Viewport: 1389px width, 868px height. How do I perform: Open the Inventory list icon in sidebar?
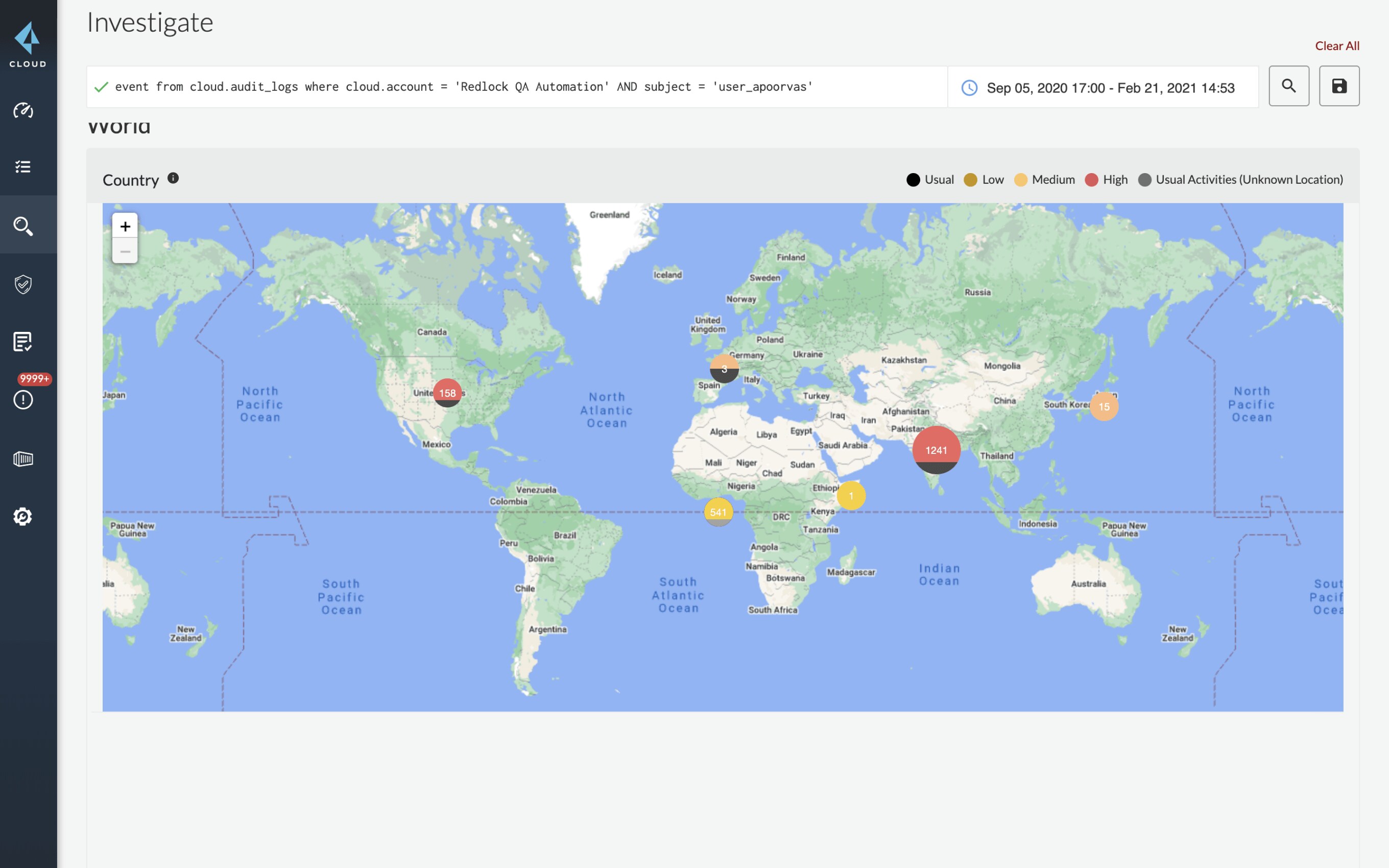(23, 166)
